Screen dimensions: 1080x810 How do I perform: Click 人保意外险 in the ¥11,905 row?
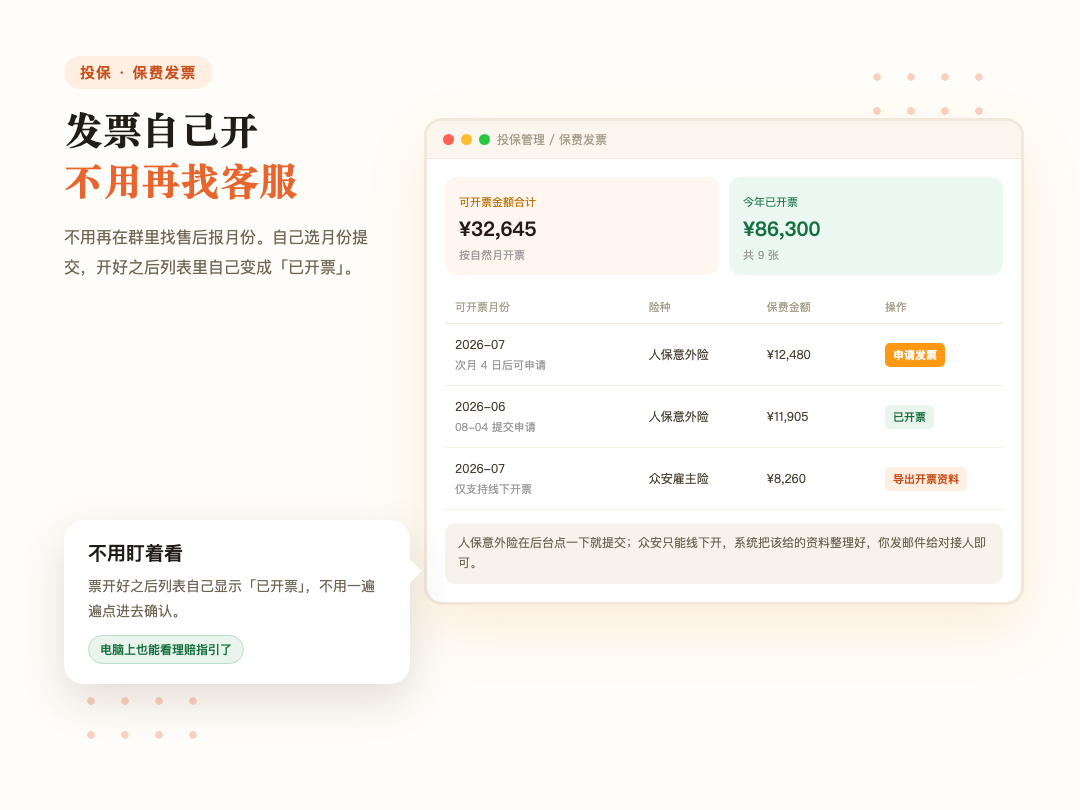(678, 417)
